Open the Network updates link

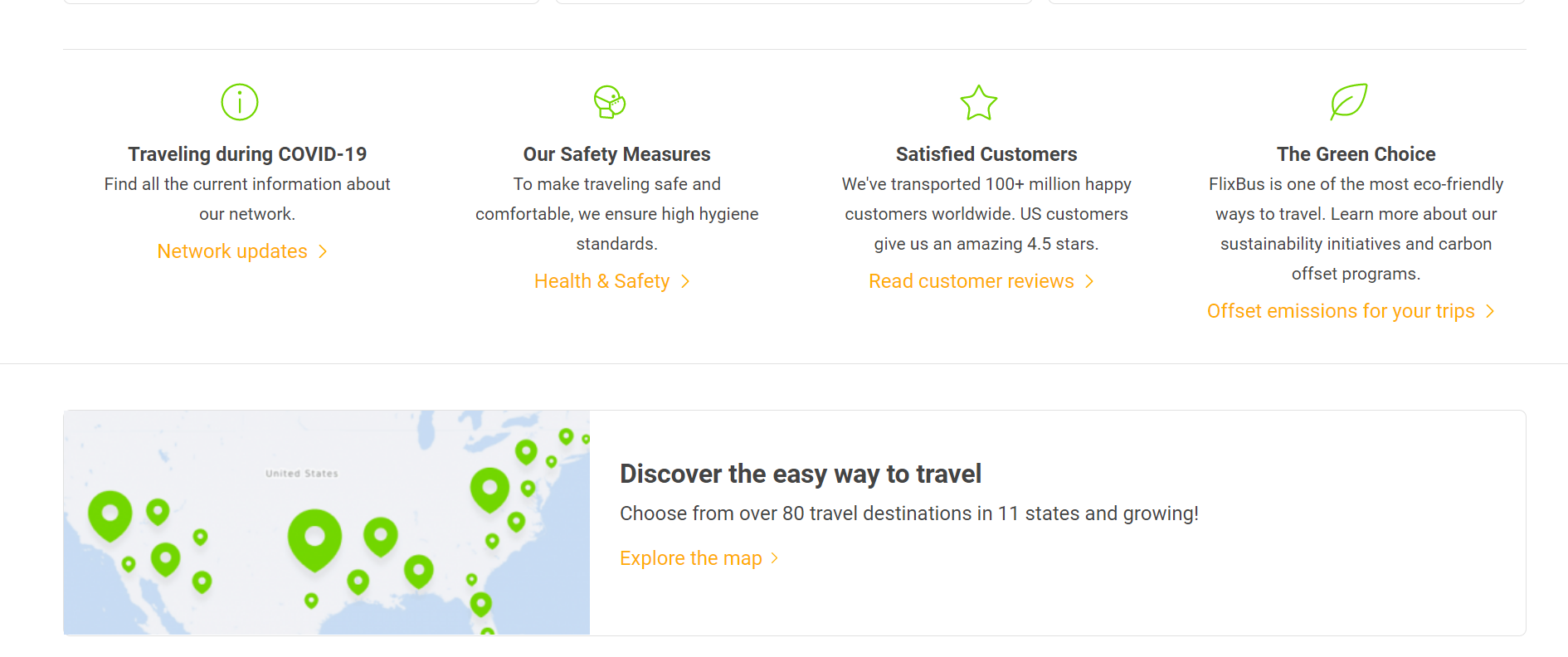tap(232, 251)
